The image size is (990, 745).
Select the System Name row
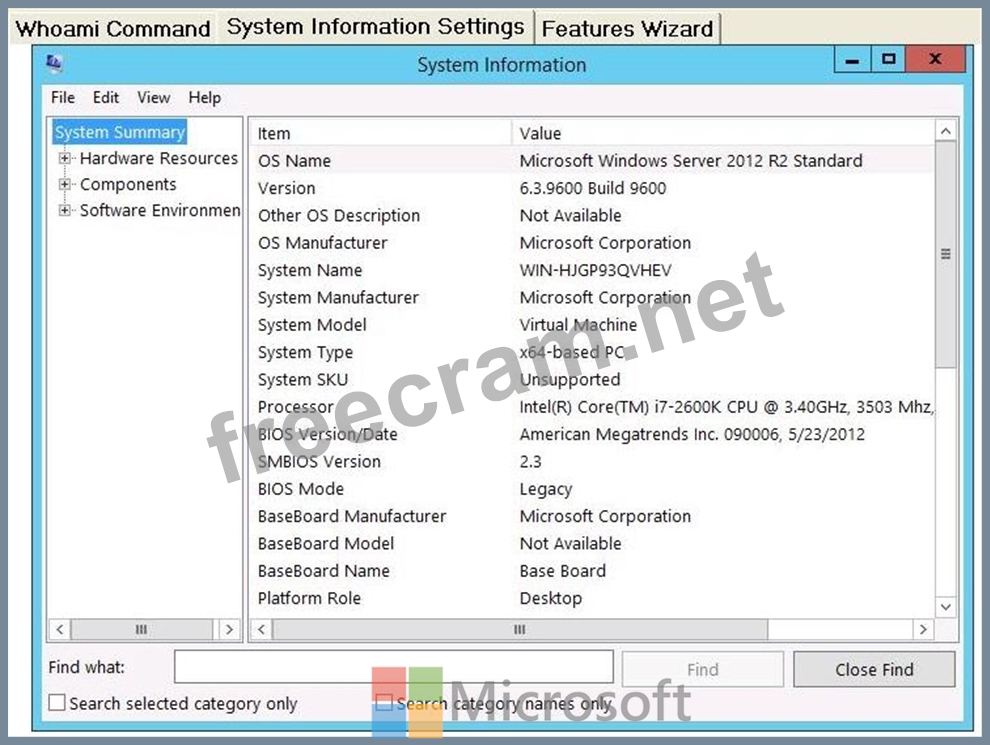pyautogui.click(x=592, y=270)
